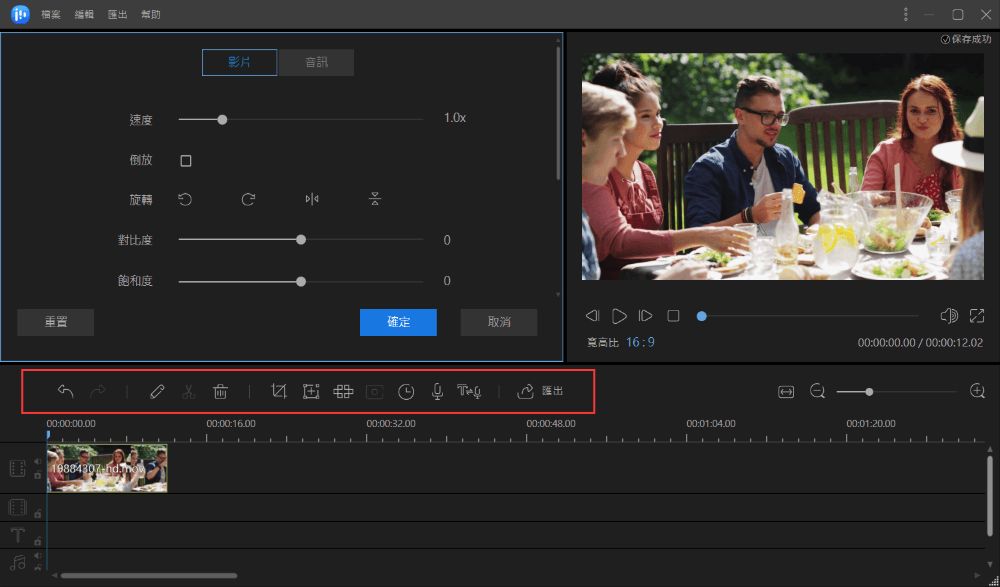
Task: Delete clip with trash icon
Action: tap(220, 391)
